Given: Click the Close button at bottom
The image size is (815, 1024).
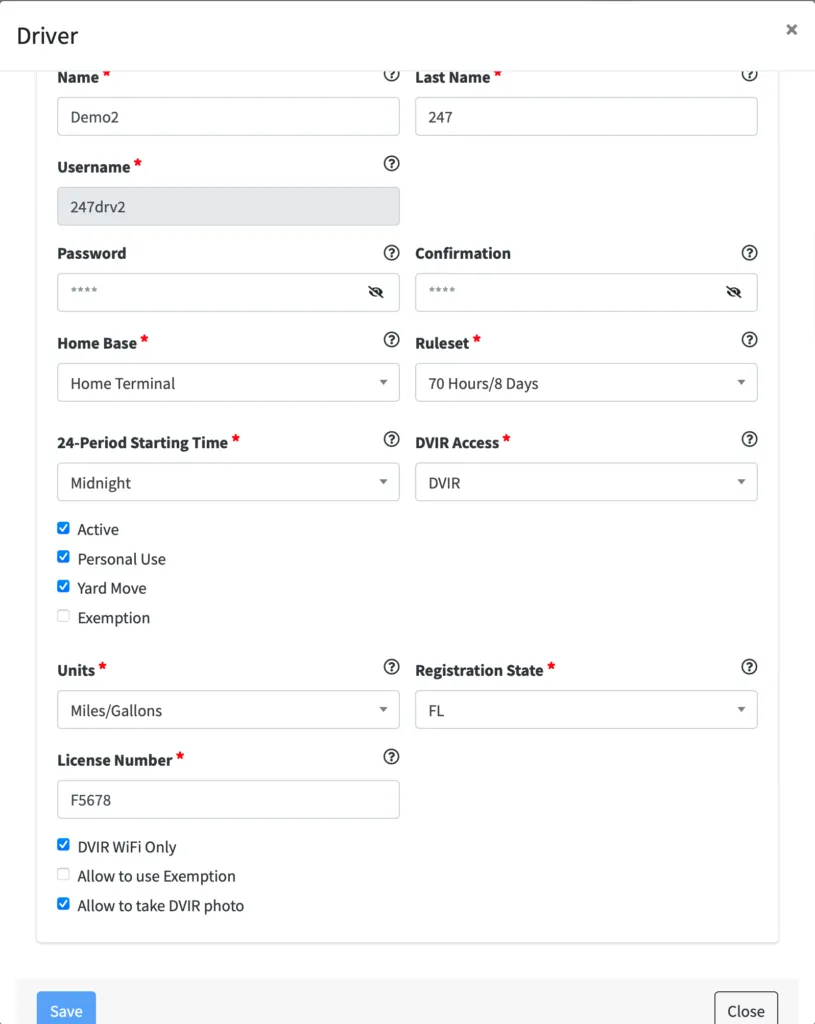Looking at the screenshot, I should (745, 1010).
